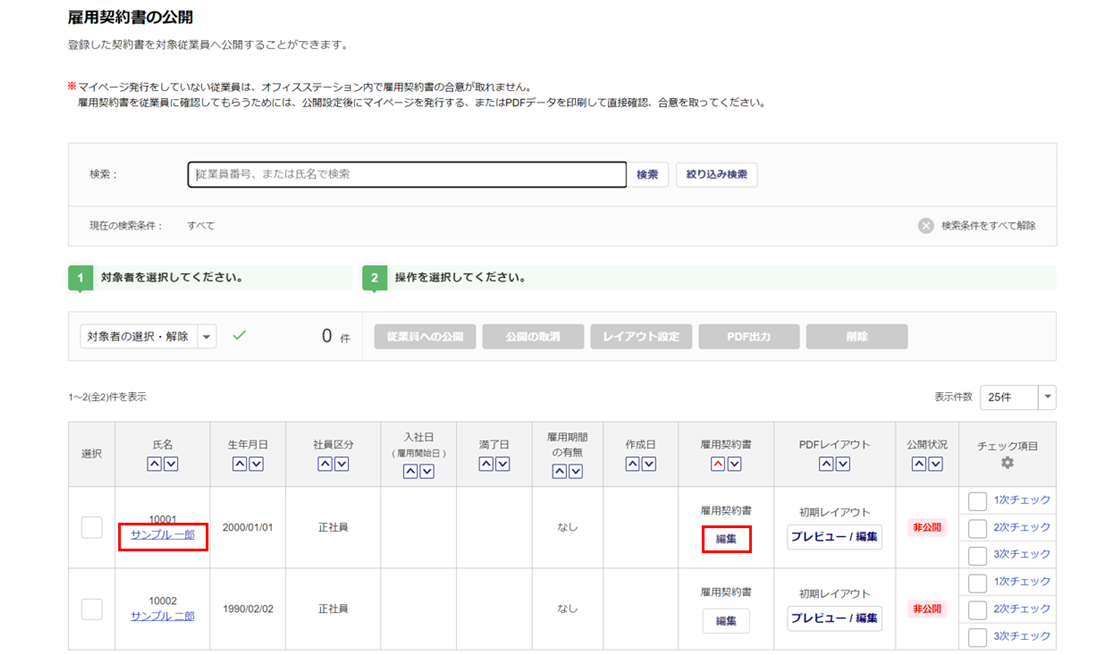Sort 公開状況 column descending arrow

point(933,463)
